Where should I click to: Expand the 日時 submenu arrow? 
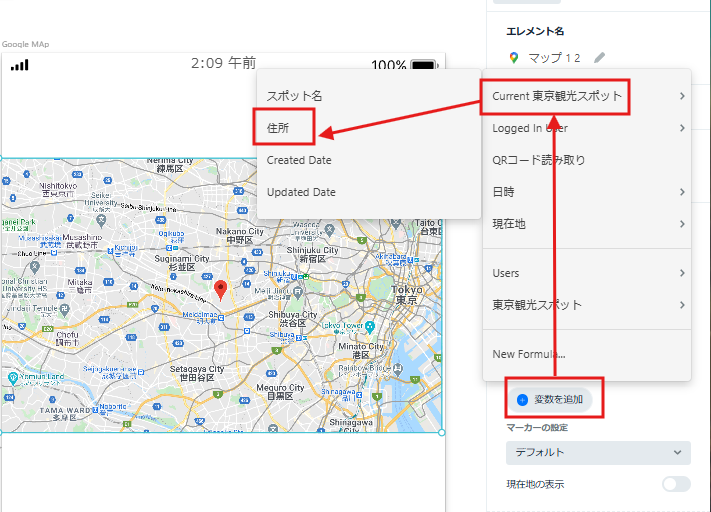(x=682, y=192)
